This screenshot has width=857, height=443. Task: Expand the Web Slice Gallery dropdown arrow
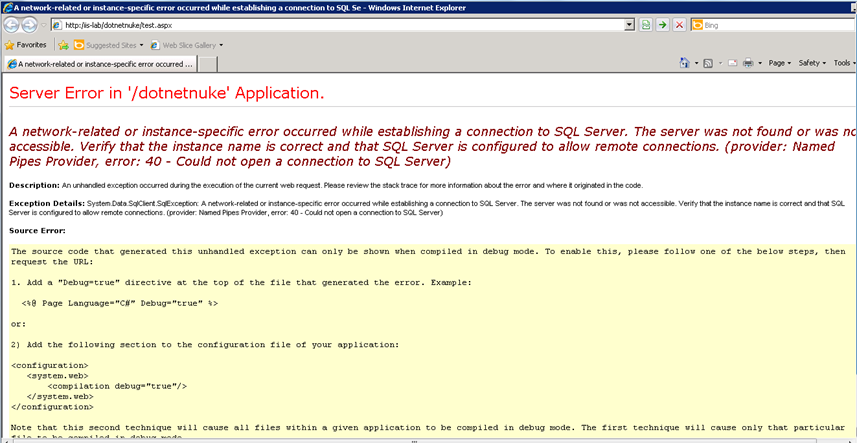[221, 45]
